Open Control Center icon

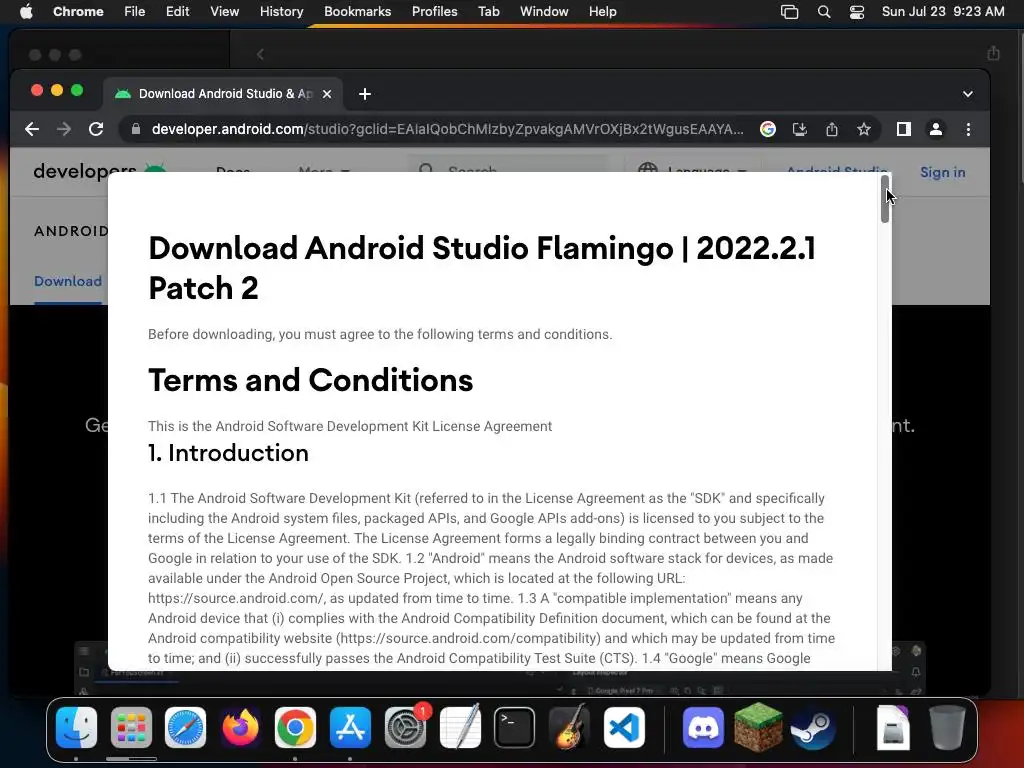[857, 12]
